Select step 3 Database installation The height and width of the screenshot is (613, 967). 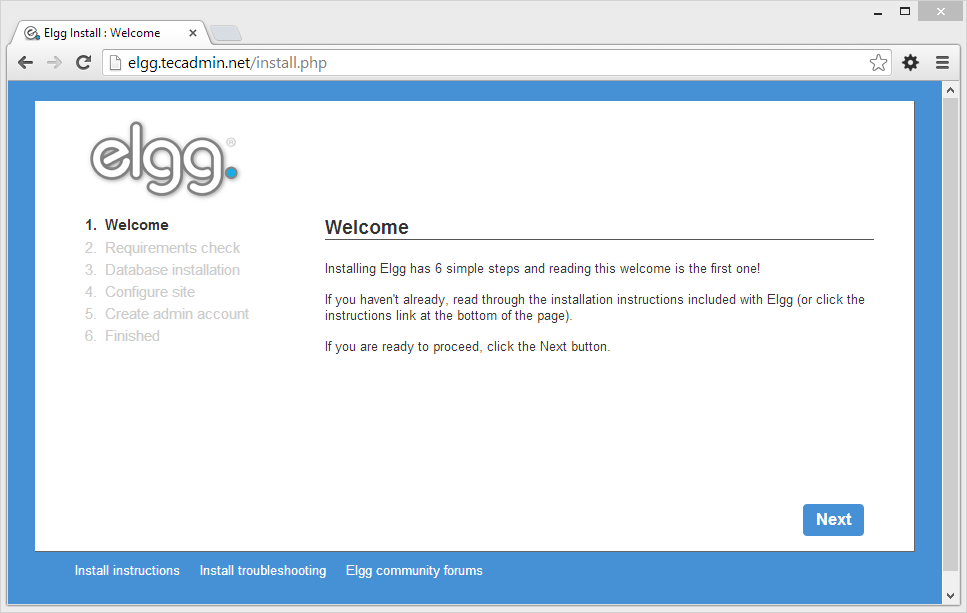[x=163, y=270]
